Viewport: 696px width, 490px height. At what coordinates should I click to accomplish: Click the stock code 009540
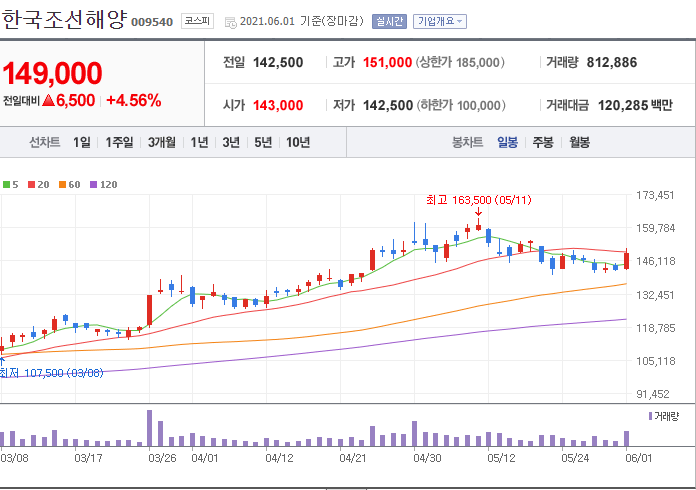pos(152,22)
